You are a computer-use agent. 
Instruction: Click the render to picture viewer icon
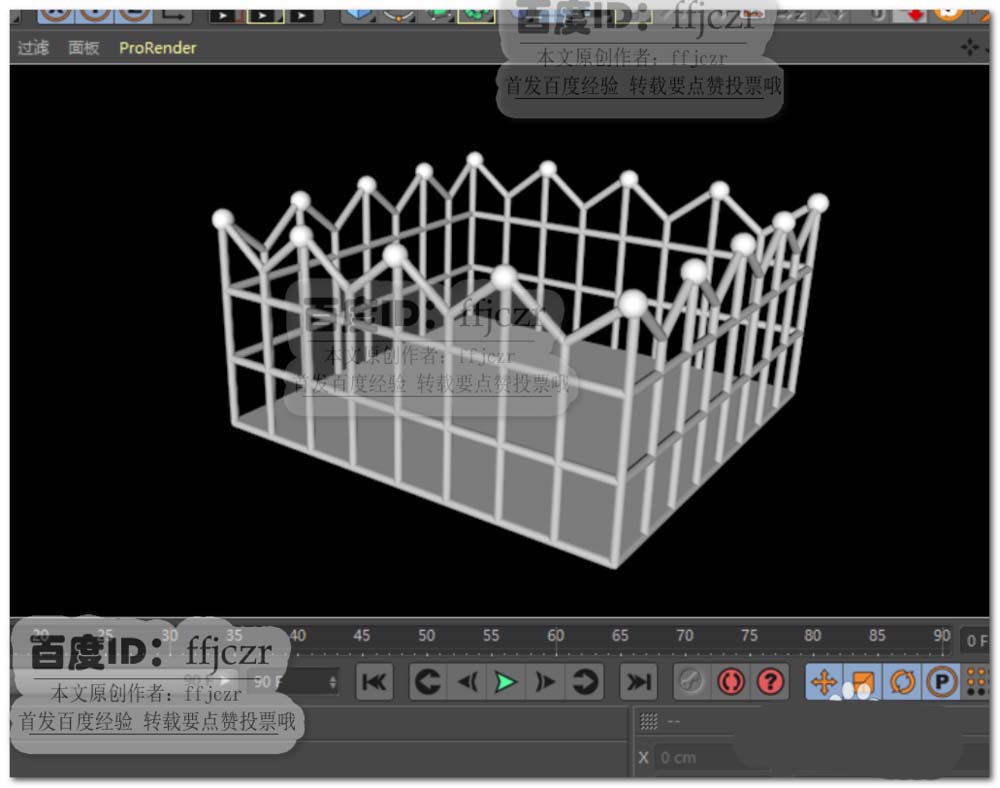point(265,16)
